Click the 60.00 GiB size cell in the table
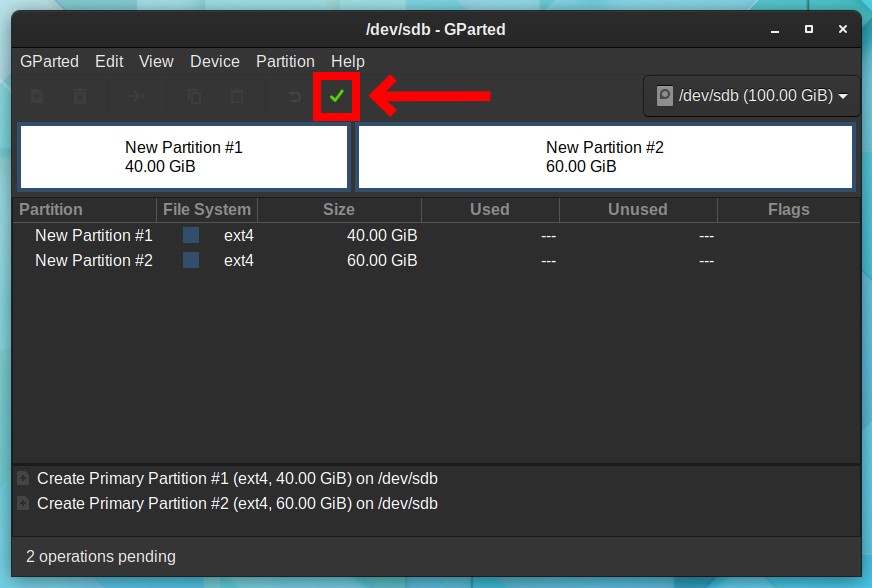 coord(382,260)
